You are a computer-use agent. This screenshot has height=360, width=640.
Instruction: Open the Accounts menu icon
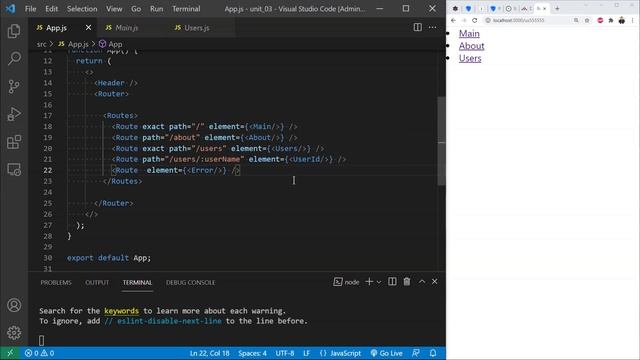(x=14, y=305)
